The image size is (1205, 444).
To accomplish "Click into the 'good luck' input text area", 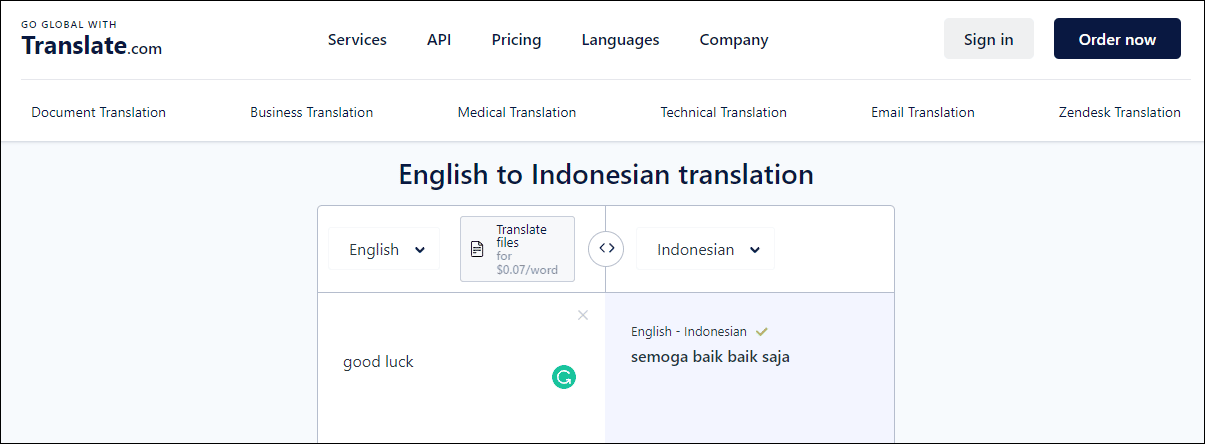I will pos(461,367).
